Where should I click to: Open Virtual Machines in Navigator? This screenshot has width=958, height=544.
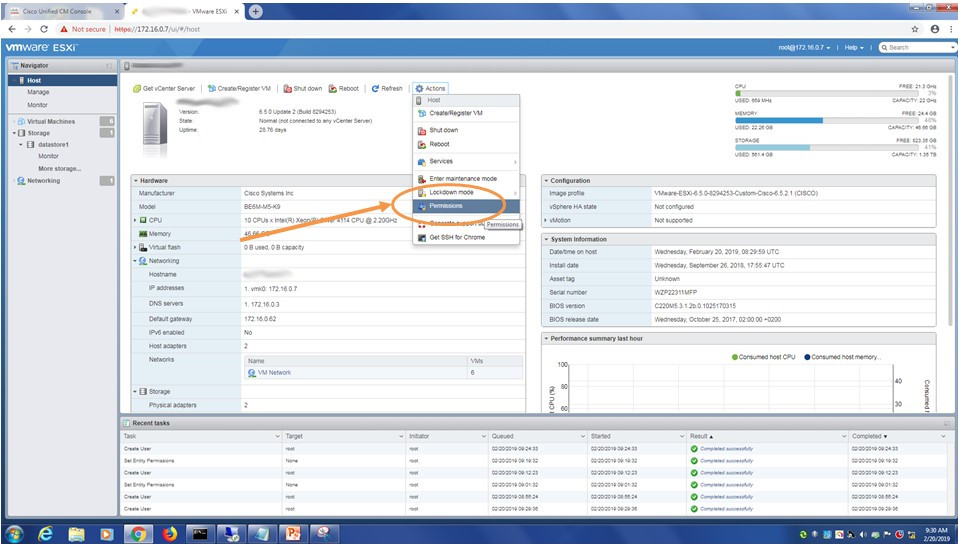(51, 122)
